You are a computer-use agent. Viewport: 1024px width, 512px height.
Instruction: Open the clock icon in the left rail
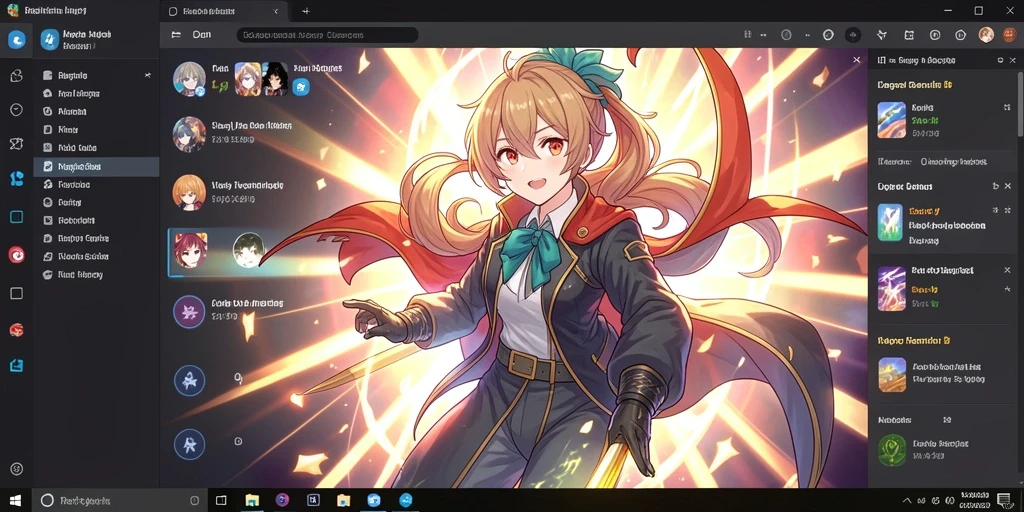[17, 110]
